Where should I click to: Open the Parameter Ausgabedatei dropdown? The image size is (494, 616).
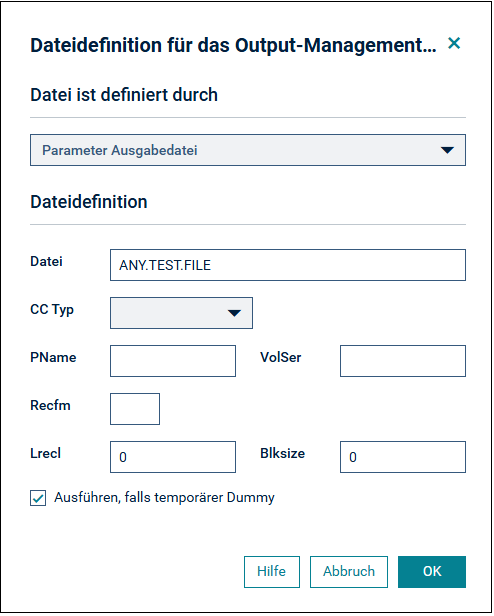click(248, 150)
